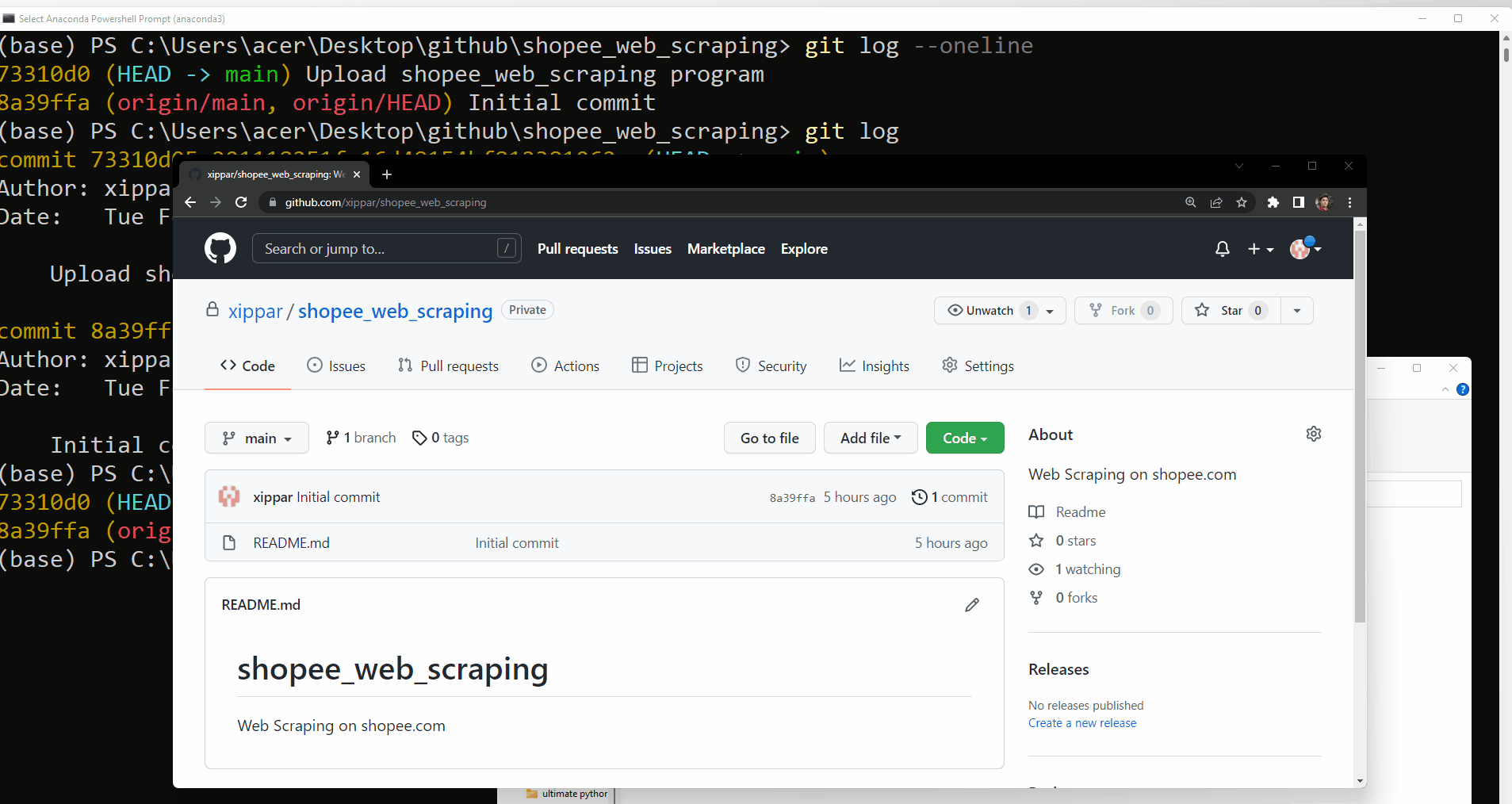Open the main branch selector
This screenshot has height=804, width=1512.
(256, 438)
